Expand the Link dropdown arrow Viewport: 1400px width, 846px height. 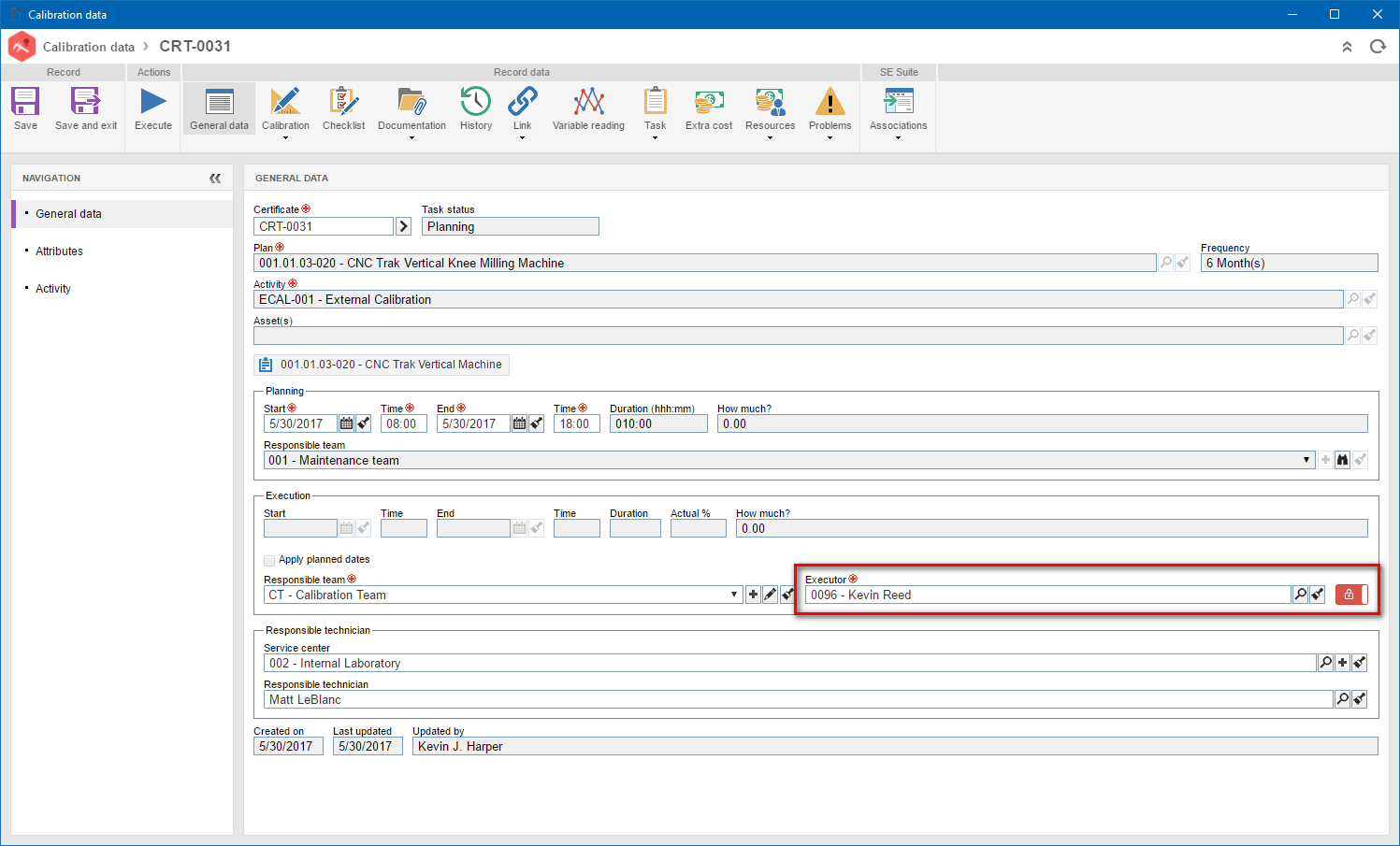click(x=522, y=138)
